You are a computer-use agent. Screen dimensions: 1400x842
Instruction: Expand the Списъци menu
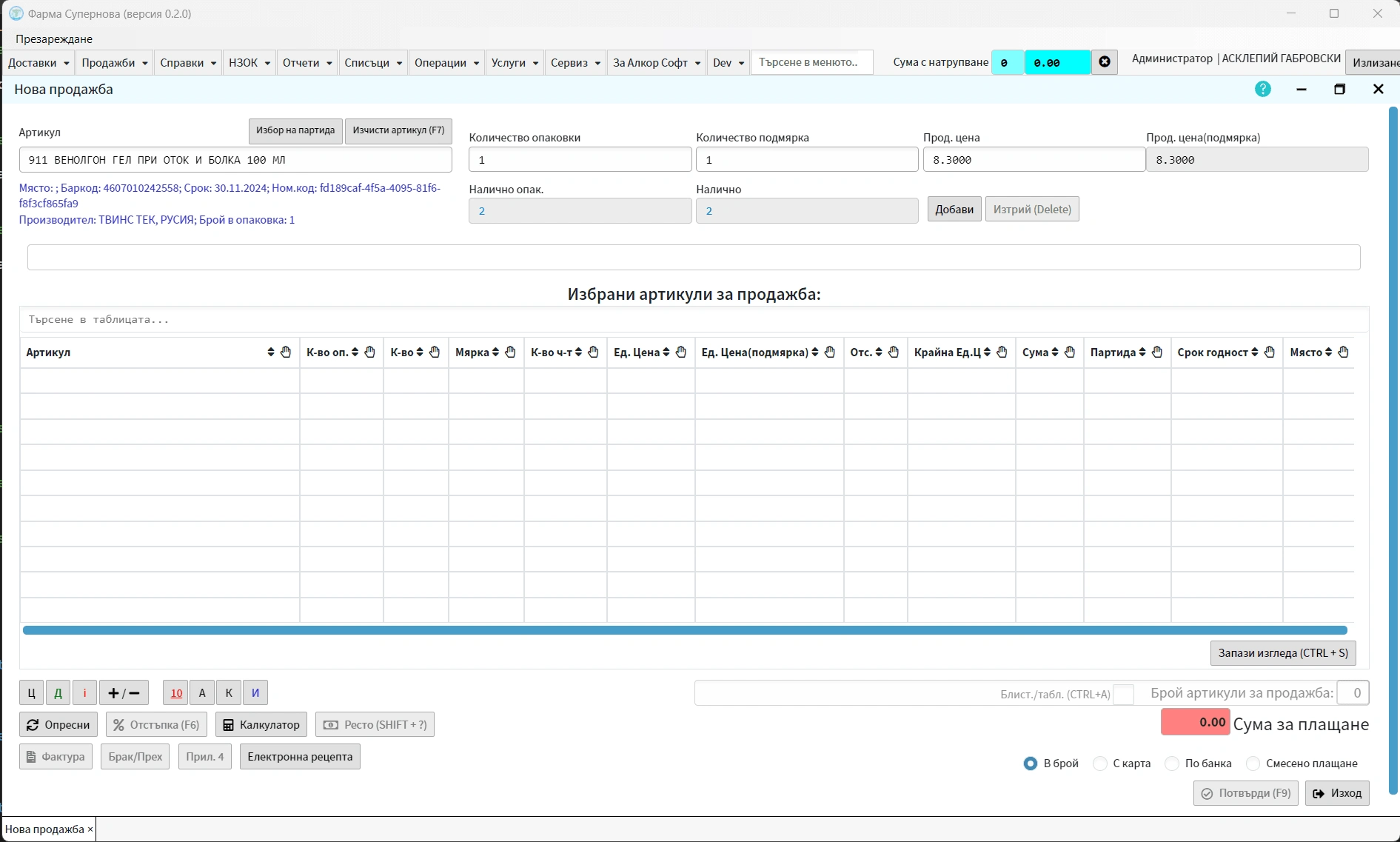point(373,63)
